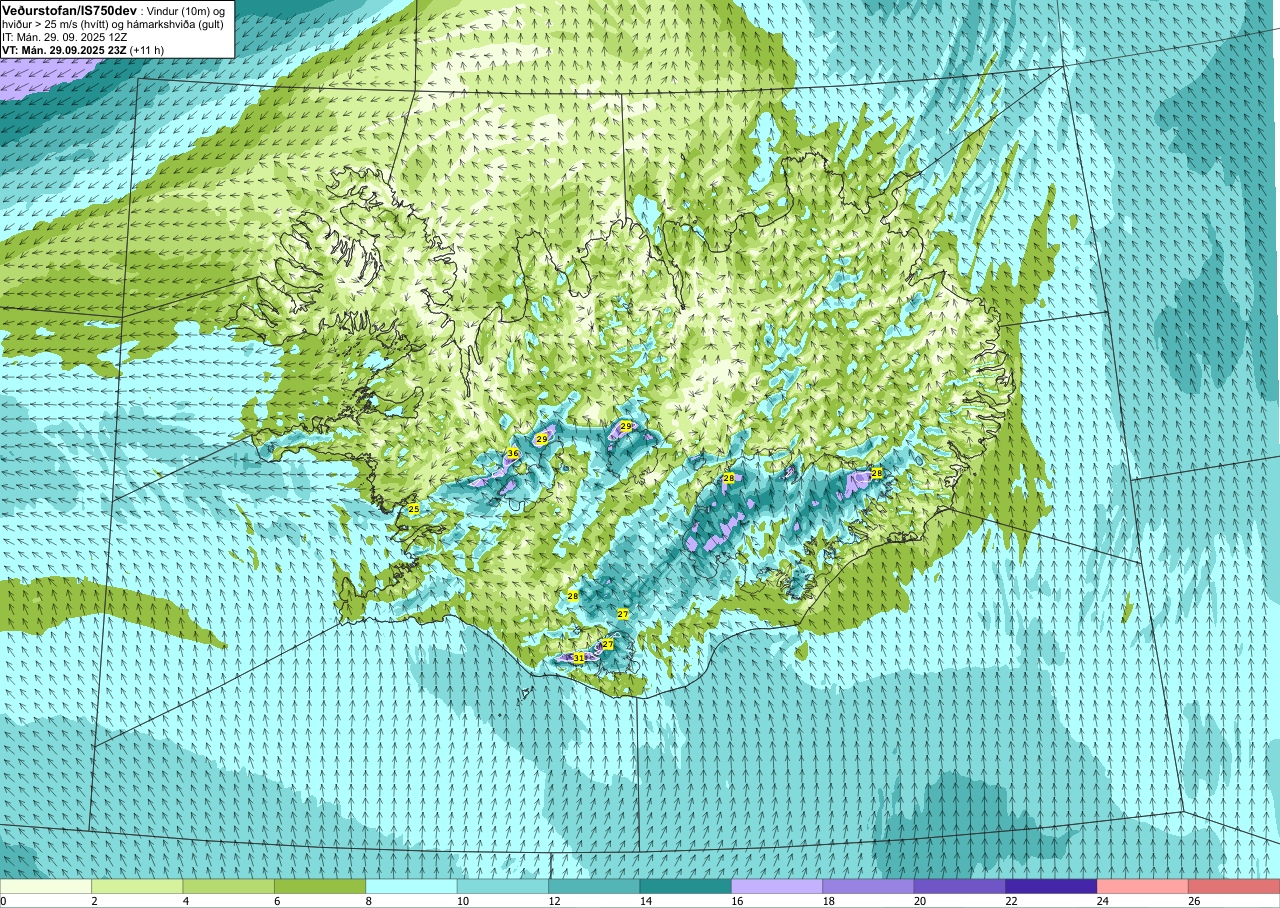Click the yellow gust label "25"
Viewport: 1280px width, 908px height.
(414, 509)
